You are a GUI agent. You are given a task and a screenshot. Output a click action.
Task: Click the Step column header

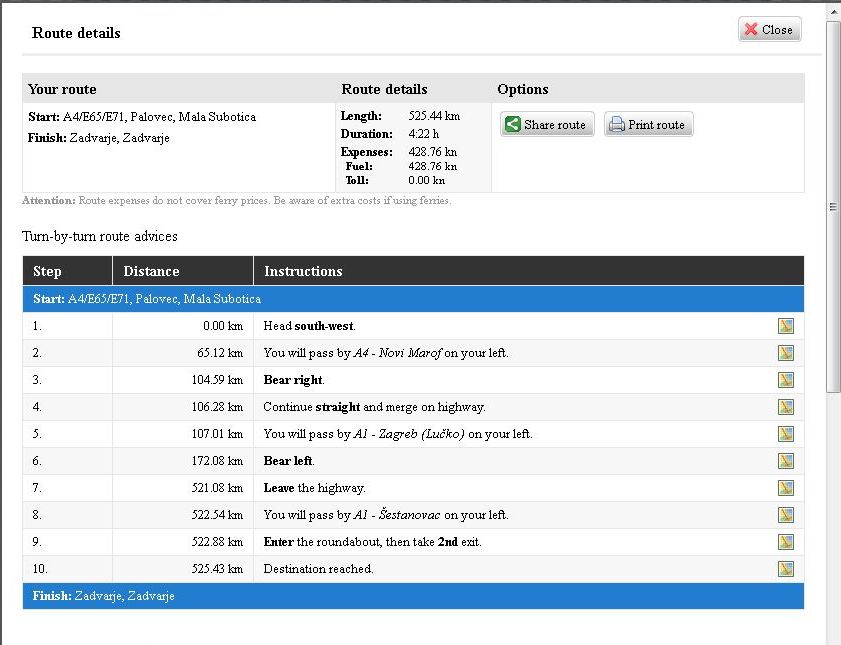tap(67, 271)
